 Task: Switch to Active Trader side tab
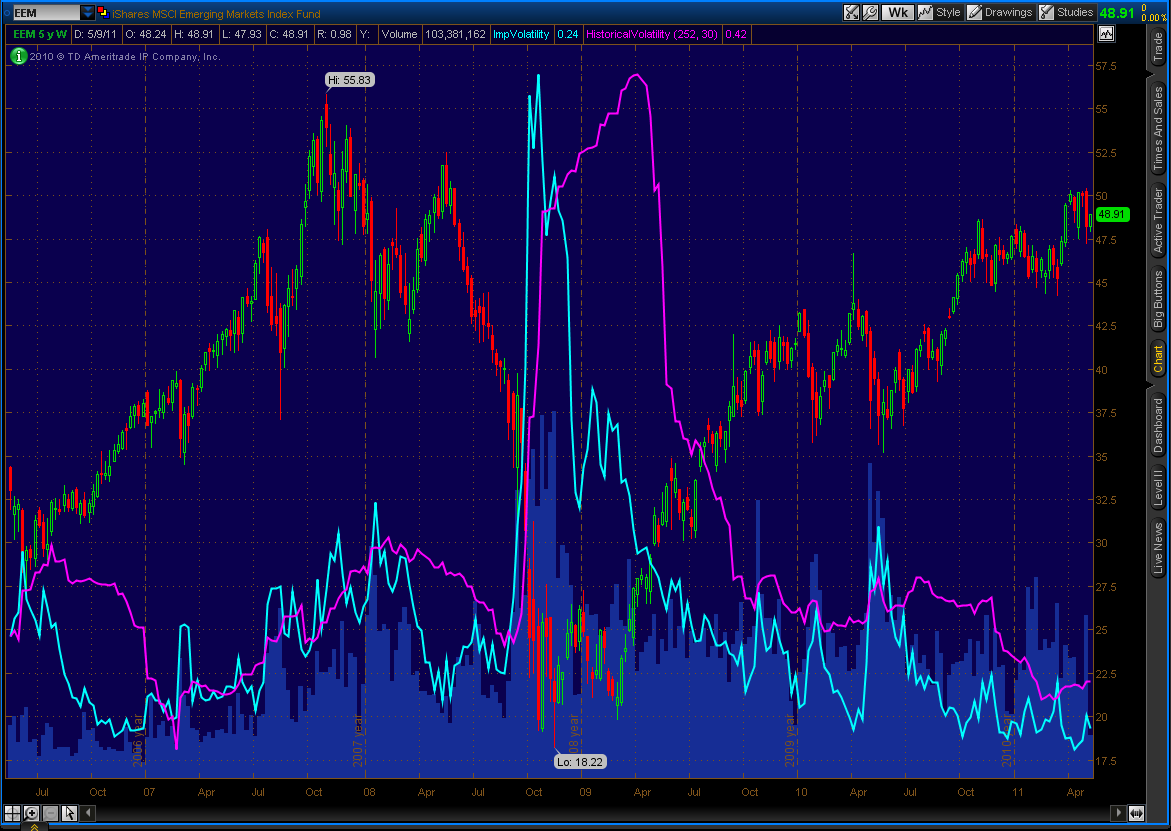click(x=1158, y=220)
